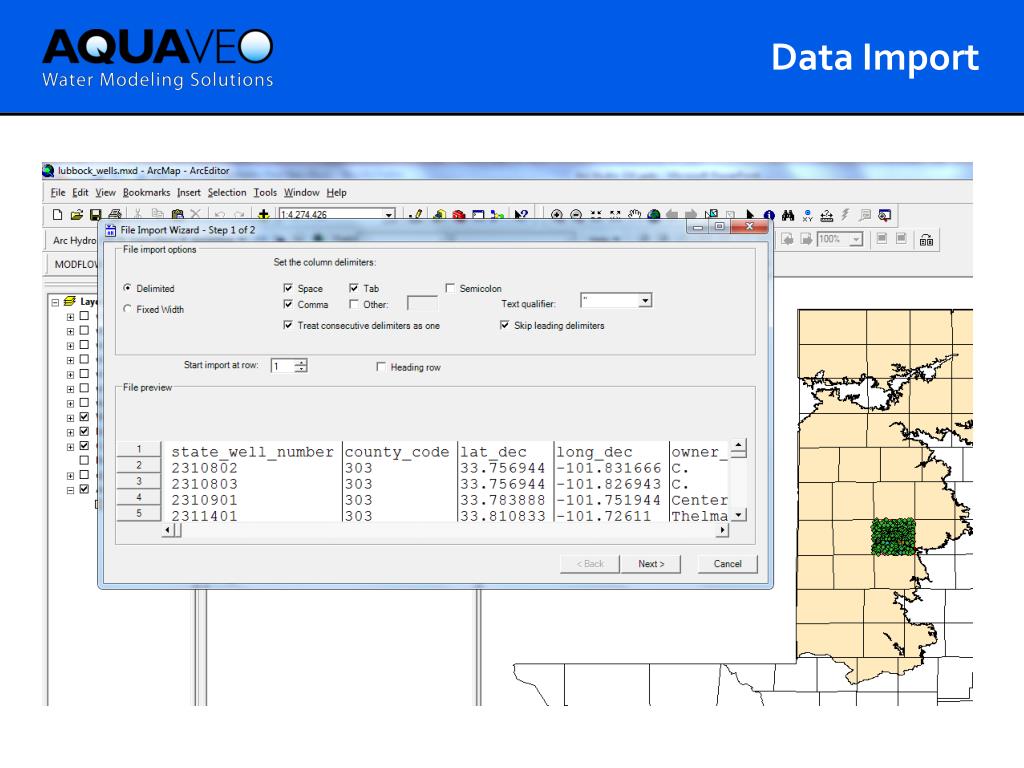Click the Paste clipboard icon
The width and height of the screenshot is (1024, 768).
pos(177,214)
